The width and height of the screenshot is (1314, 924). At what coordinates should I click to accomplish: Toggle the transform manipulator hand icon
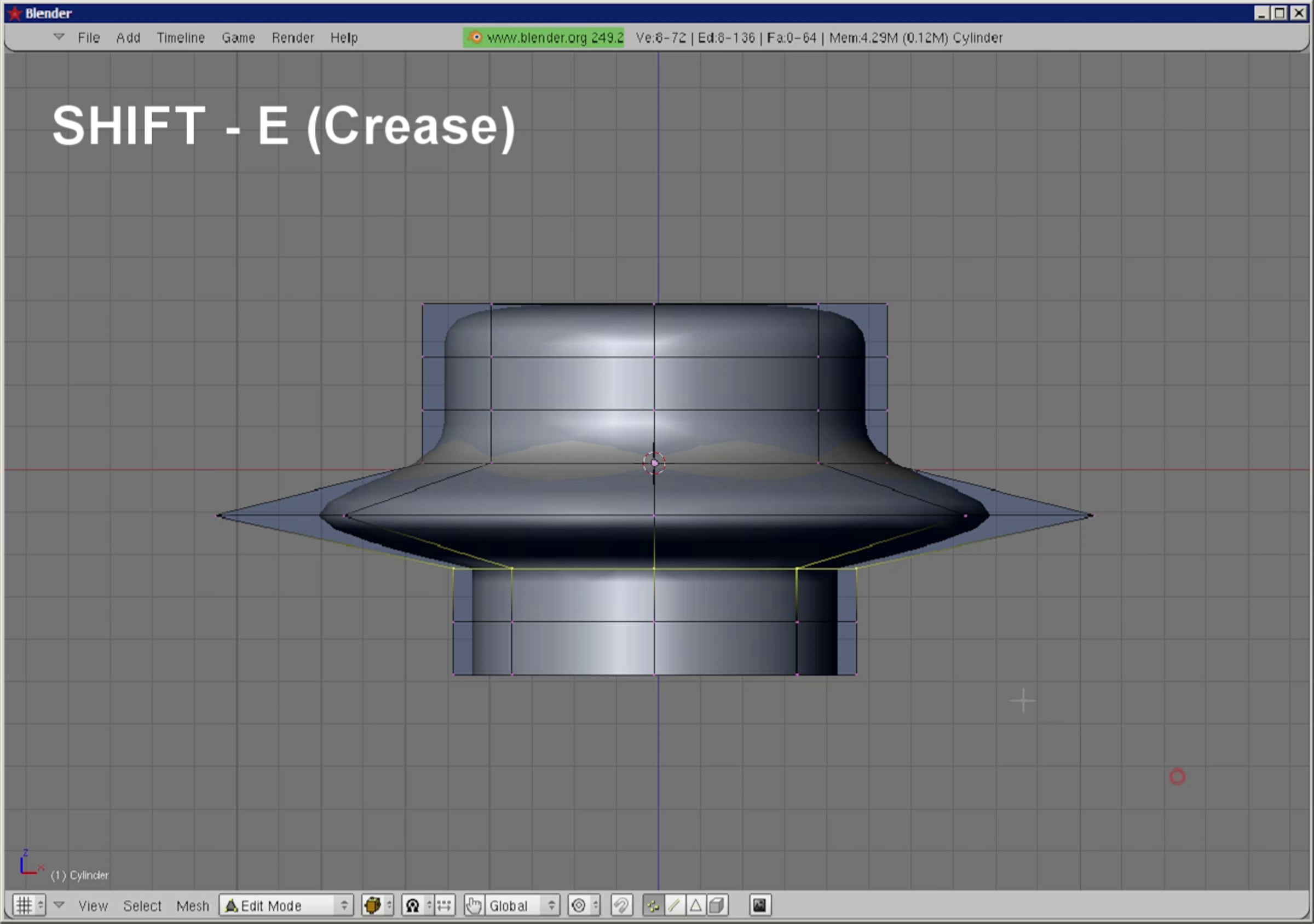pyautogui.click(x=473, y=906)
